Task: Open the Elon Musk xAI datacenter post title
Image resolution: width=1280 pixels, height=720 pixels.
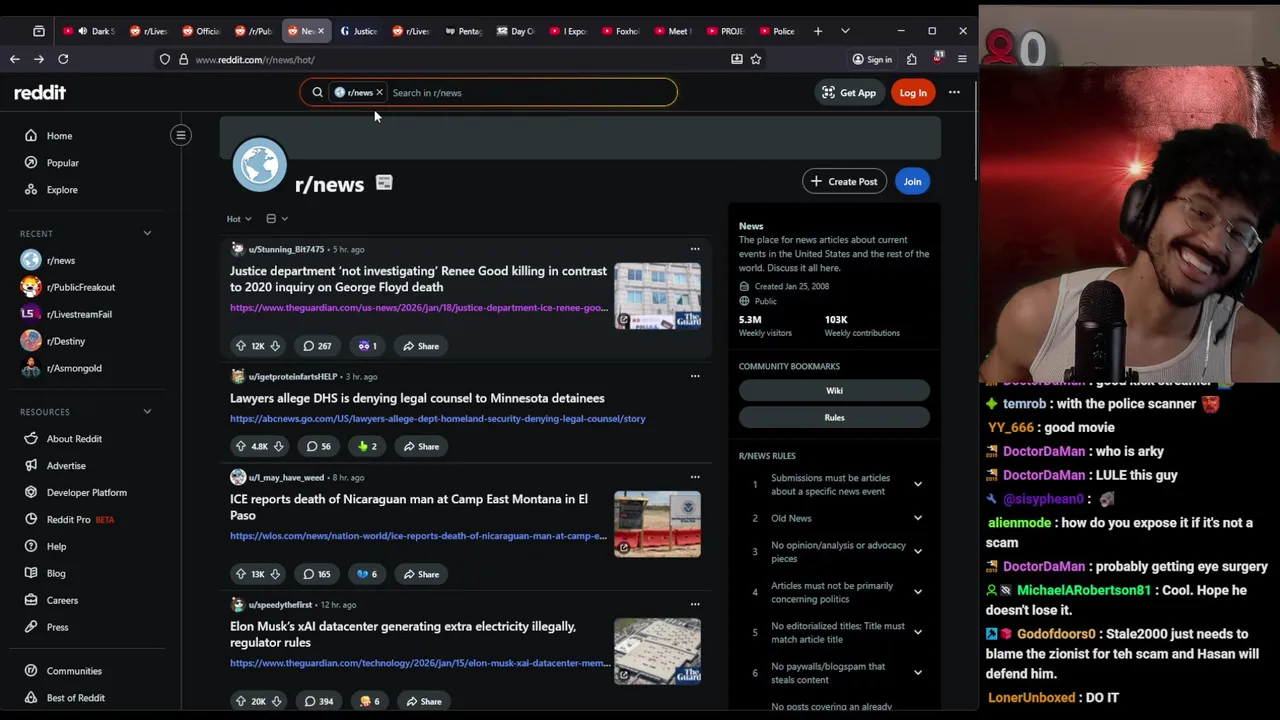Action: [x=403, y=635]
